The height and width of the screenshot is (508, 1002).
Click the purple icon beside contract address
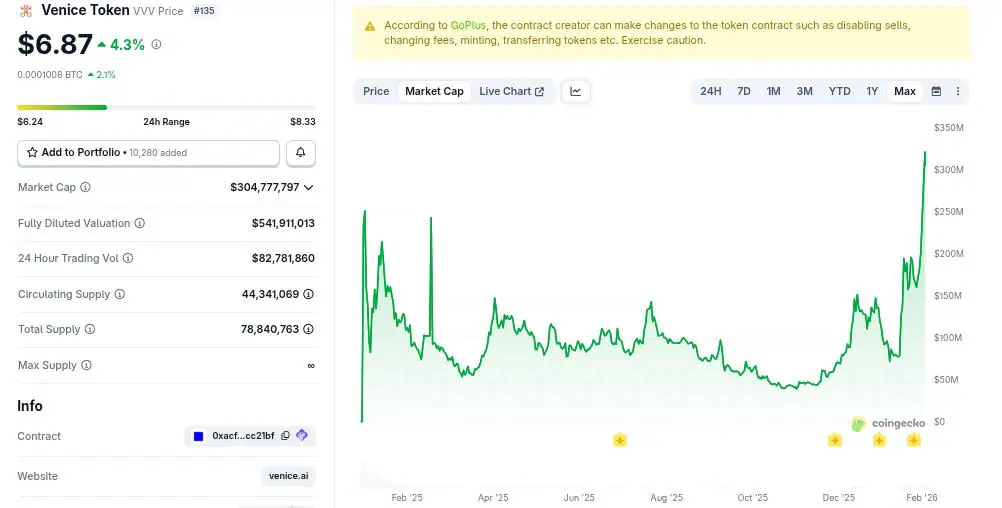pyautogui.click(x=302, y=436)
